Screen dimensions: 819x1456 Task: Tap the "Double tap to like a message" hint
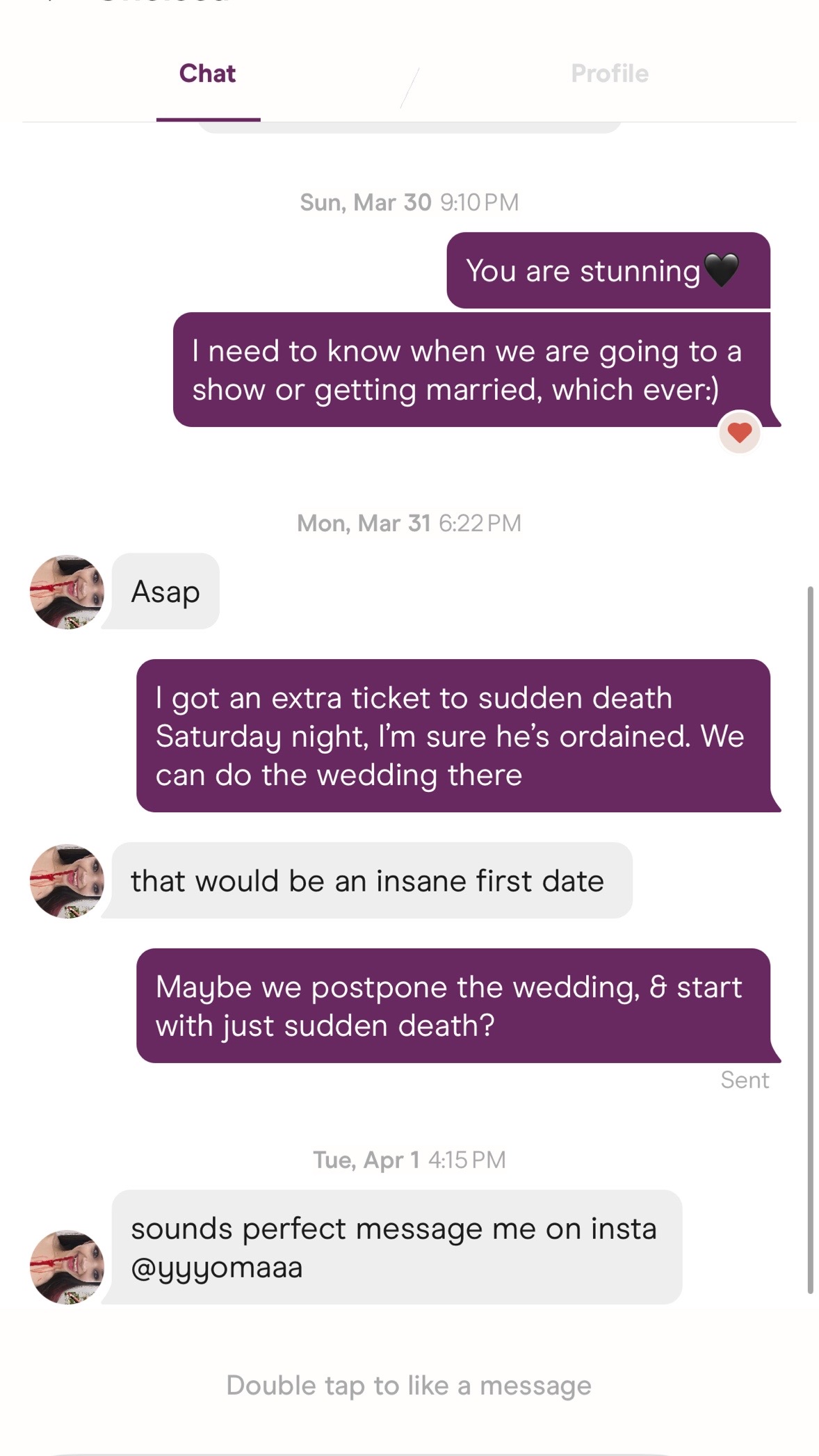409,1385
